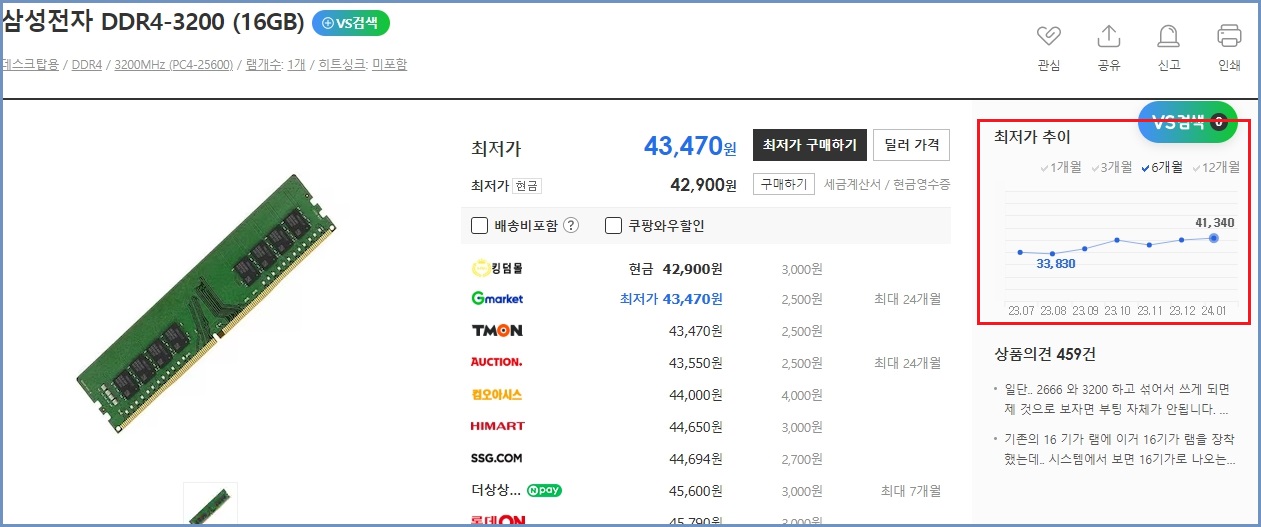Enable the 배송비포함 checkbox
The width and height of the screenshot is (1261, 527).
coord(478,225)
